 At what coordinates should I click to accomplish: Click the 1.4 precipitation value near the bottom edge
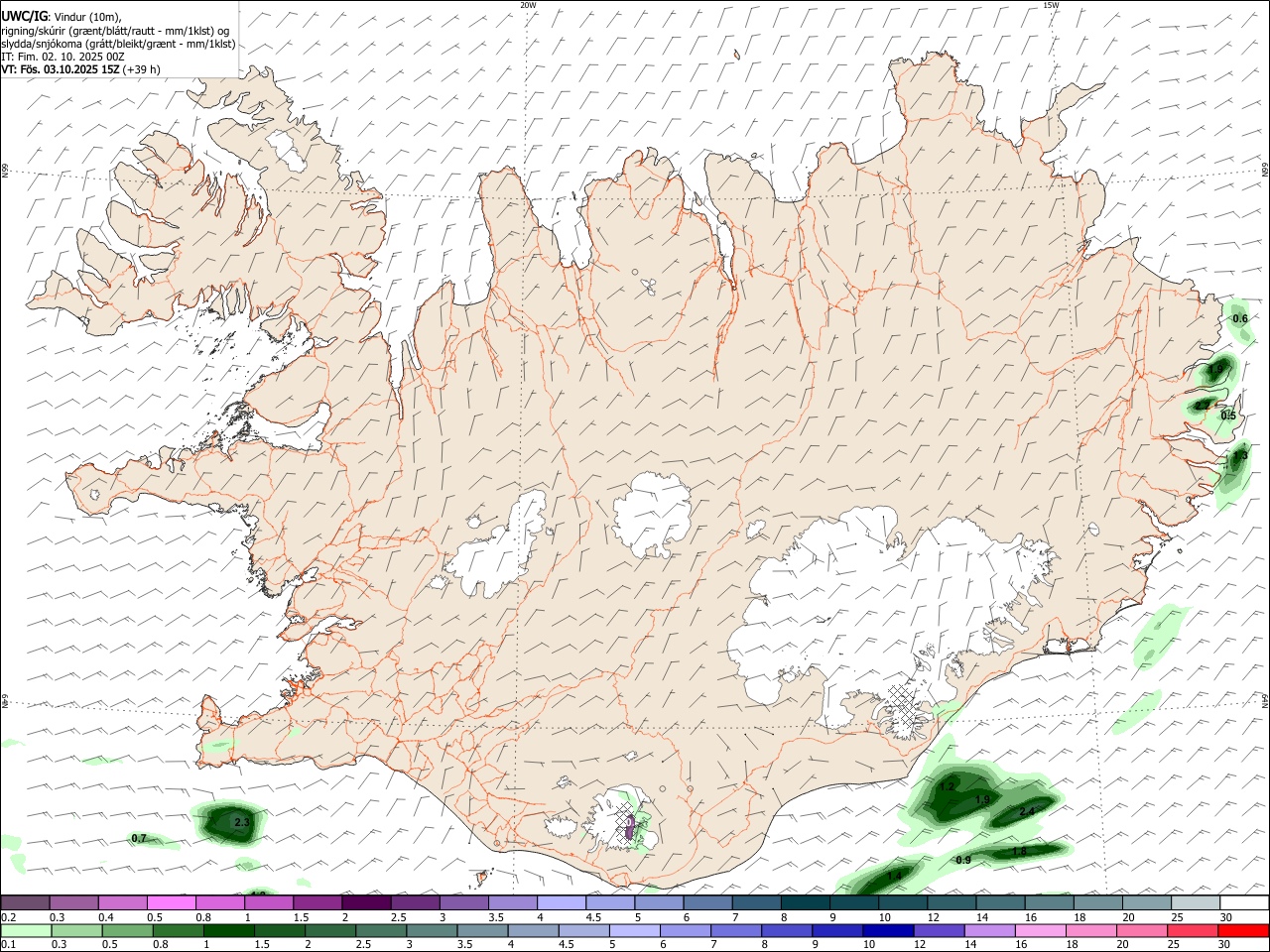[895, 877]
